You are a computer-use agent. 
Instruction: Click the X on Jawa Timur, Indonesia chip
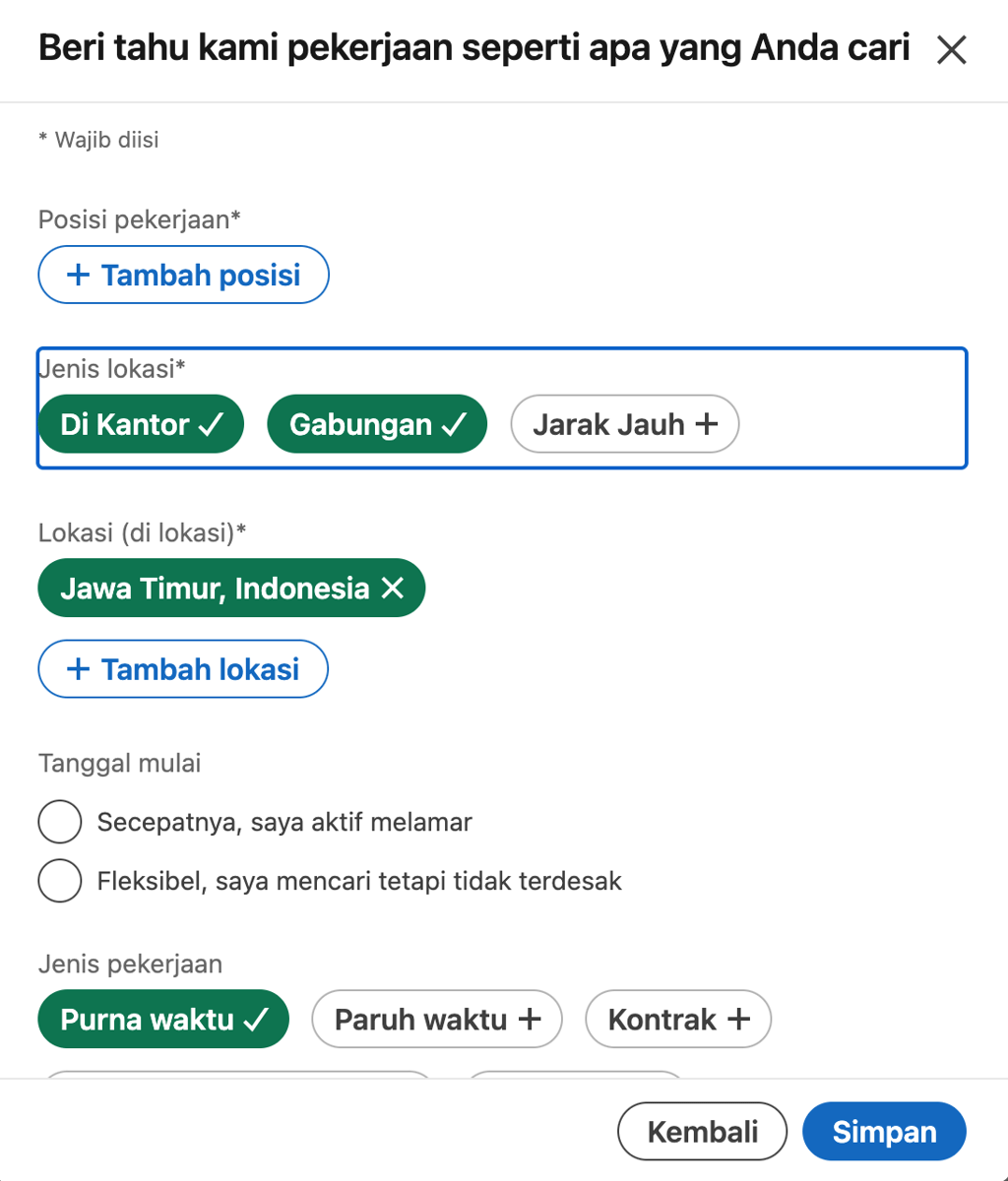(394, 588)
